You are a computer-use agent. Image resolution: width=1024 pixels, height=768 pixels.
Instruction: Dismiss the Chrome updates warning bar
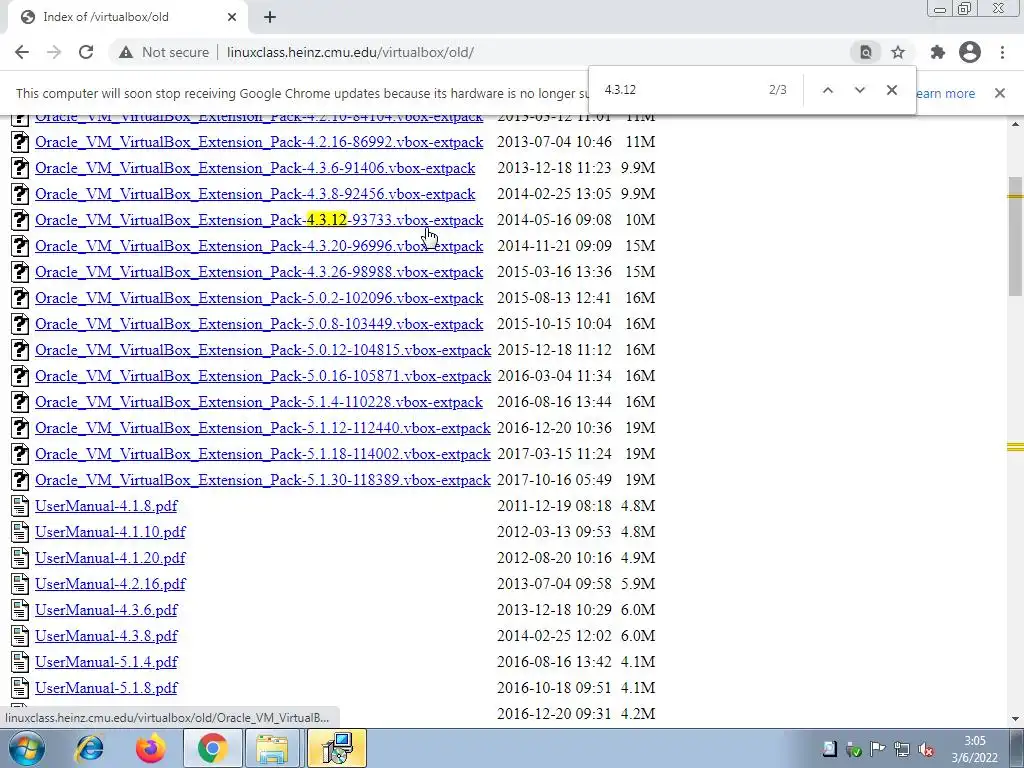point(1000,93)
